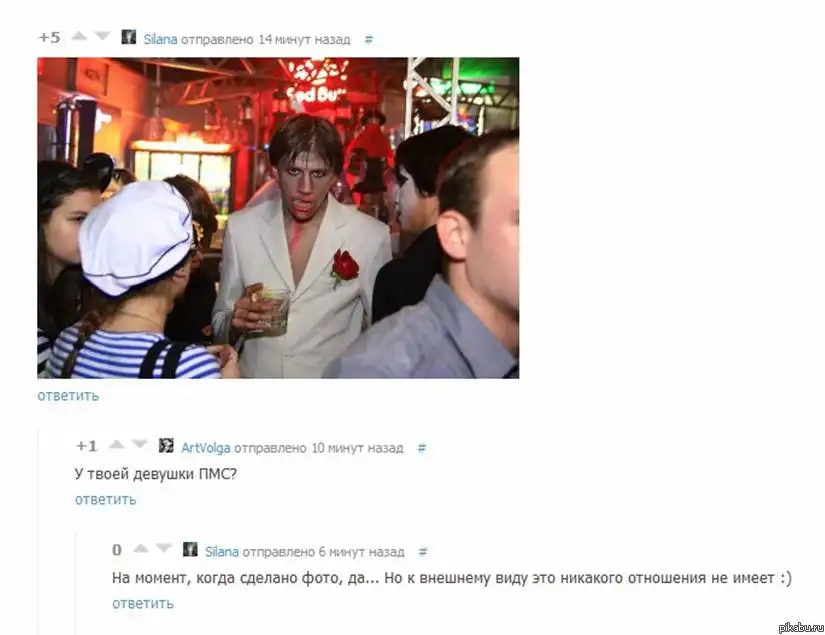Downvote Silana's reply with zero rating
The width and height of the screenshot is (825, 635).
164,549
